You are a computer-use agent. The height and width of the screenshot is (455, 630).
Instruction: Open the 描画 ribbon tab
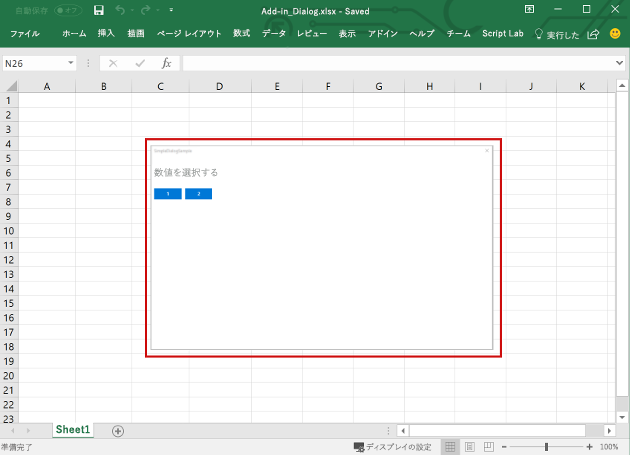pyautogui.click(x=136, y=34)
